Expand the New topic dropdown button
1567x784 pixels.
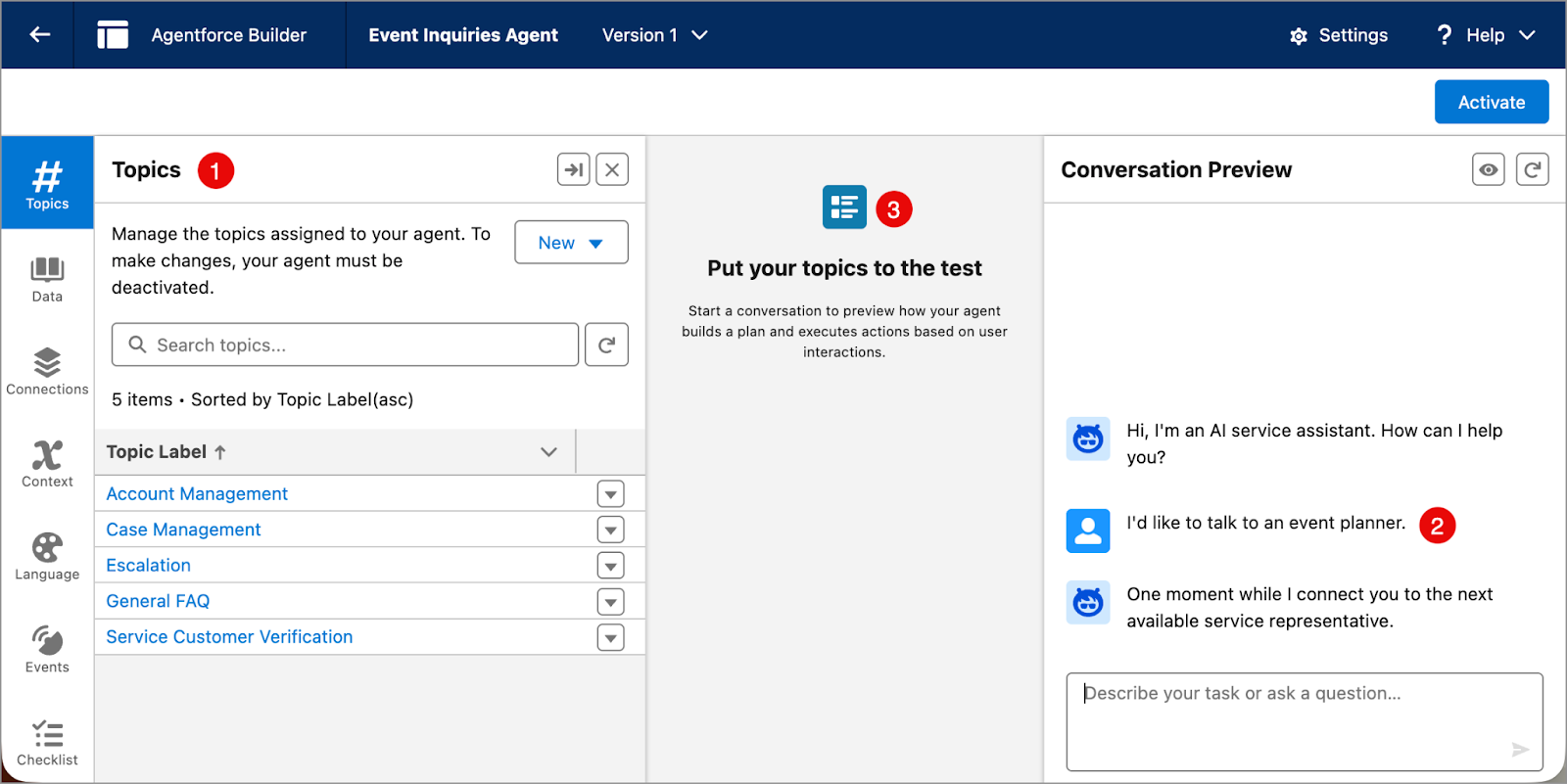tap(571, 243)
